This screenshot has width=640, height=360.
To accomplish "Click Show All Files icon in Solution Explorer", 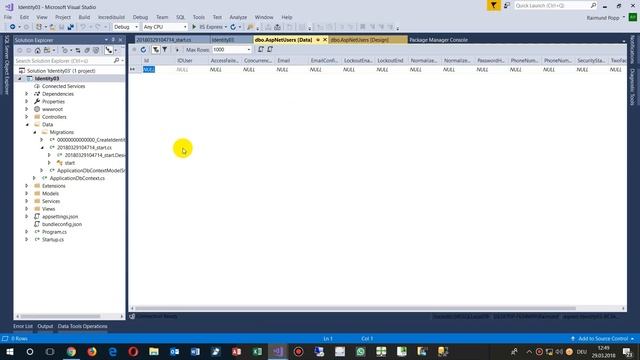I will click(96, 50).
